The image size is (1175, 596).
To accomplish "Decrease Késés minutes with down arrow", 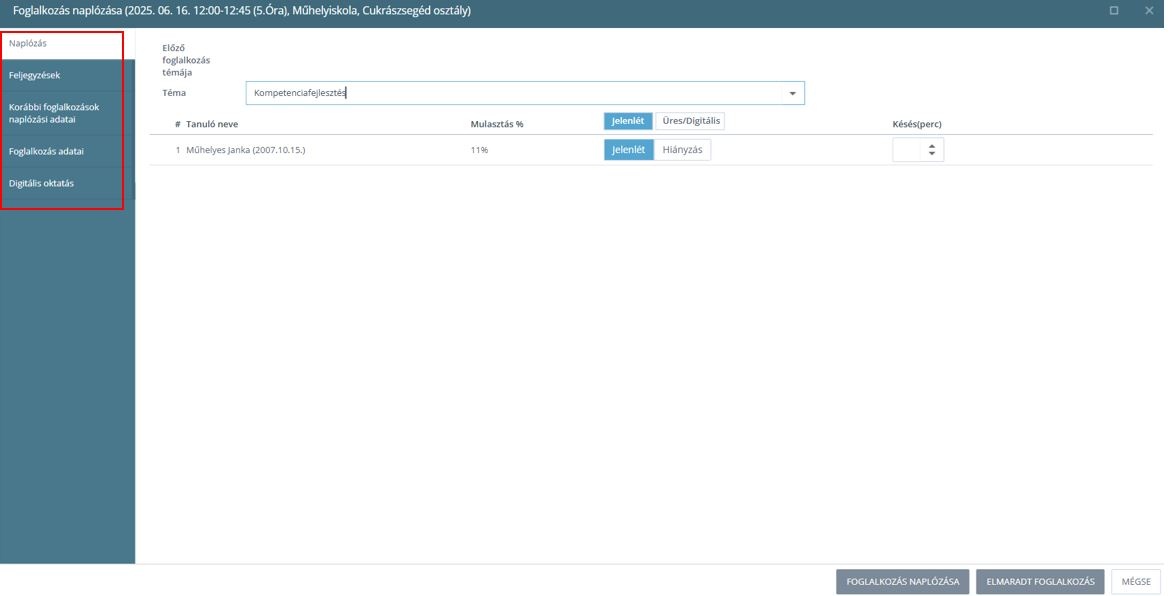I will tap(931, 154).
